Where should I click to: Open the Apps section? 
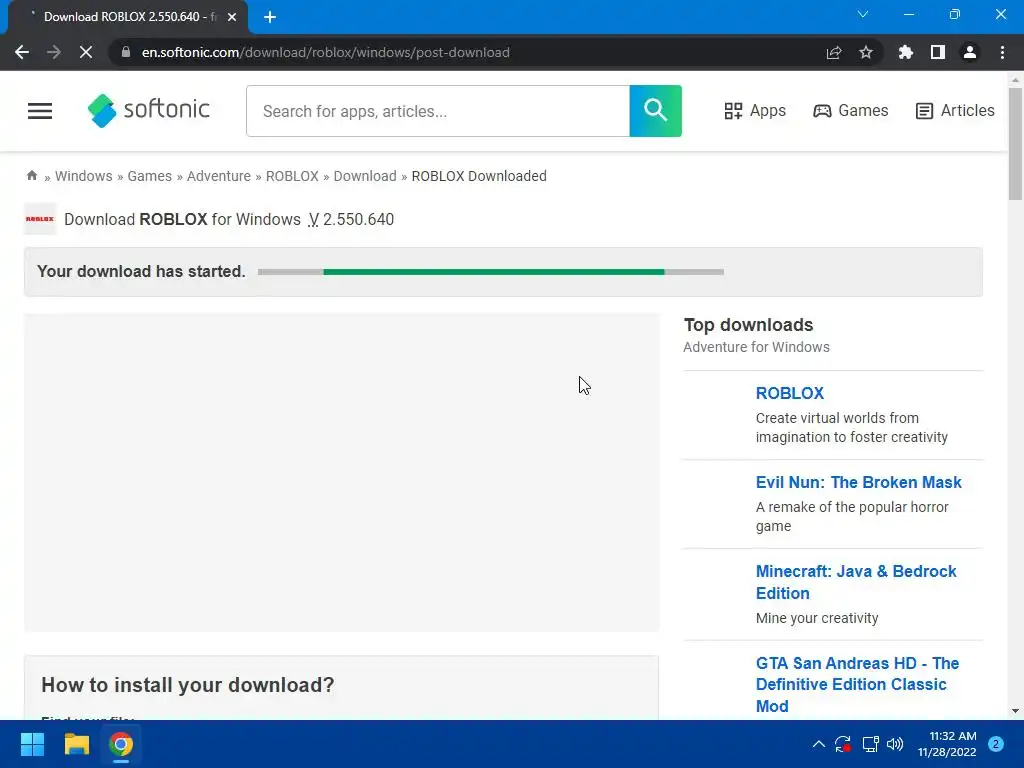click(755, 111)
